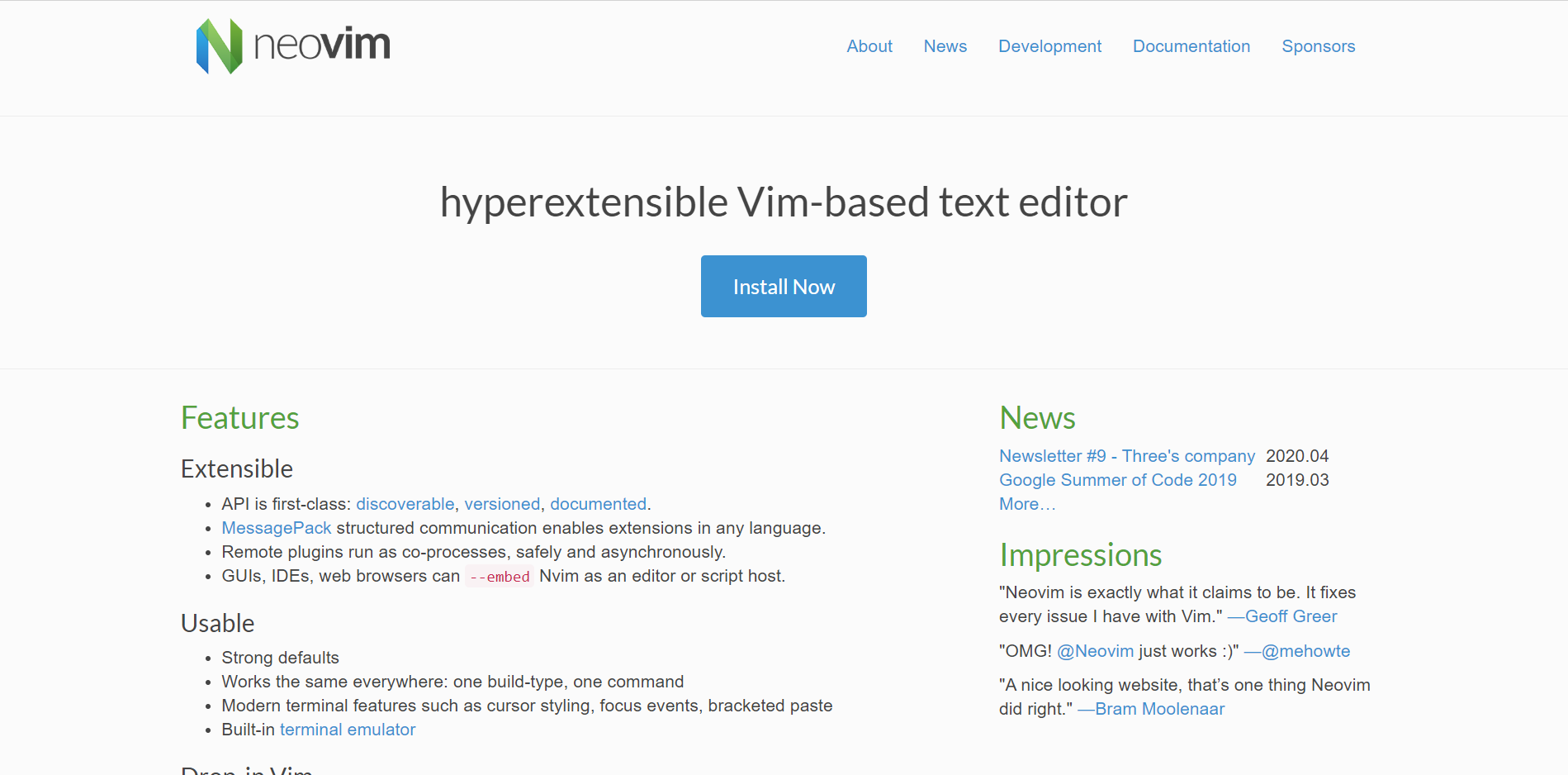Read Newsletter #9 - Three's company
Image resolution: width=1568 pixels, height=775 pixels.
pos(1126,456)
